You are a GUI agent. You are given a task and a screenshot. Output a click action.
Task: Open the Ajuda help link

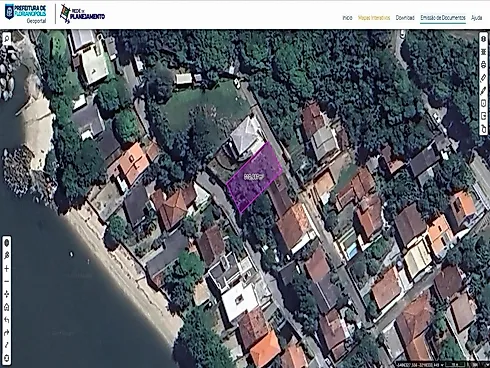pyautogui.click(x=477, y=18)
